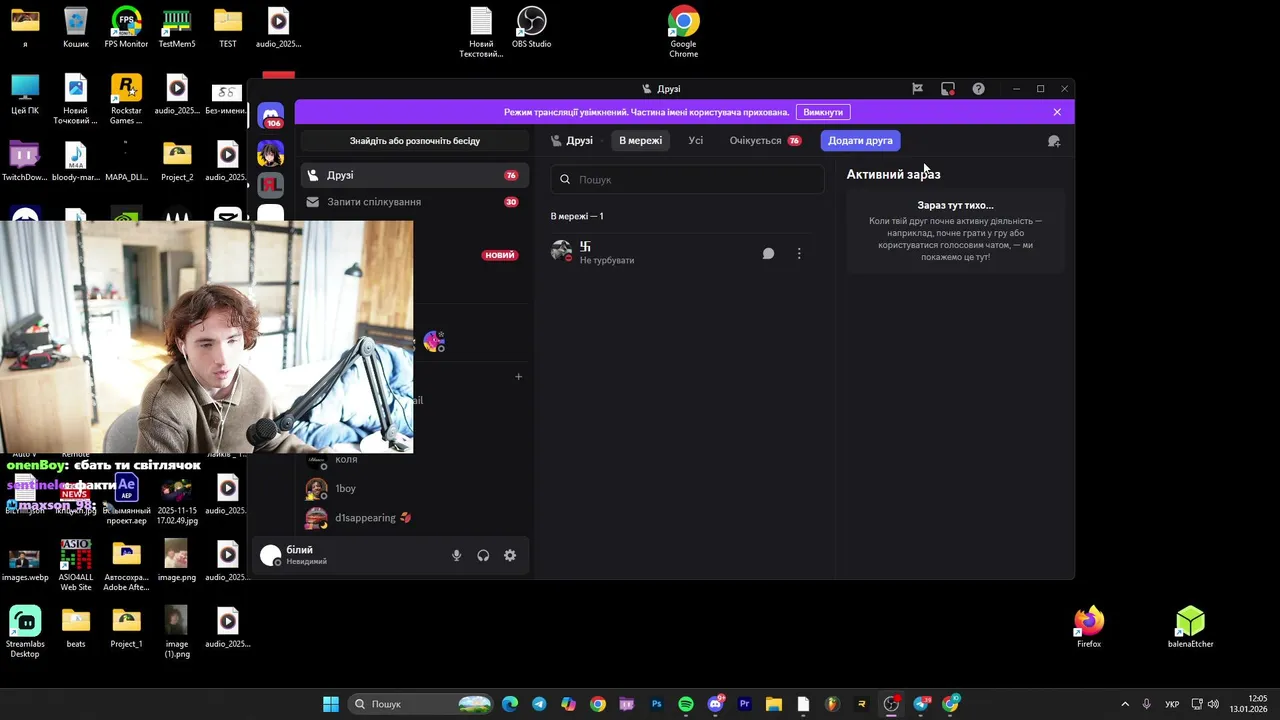The height and width of the screenshot is (720, 1280).
Task: Click the friends search field 'Пошук'
Action: (x=687, y=180)
